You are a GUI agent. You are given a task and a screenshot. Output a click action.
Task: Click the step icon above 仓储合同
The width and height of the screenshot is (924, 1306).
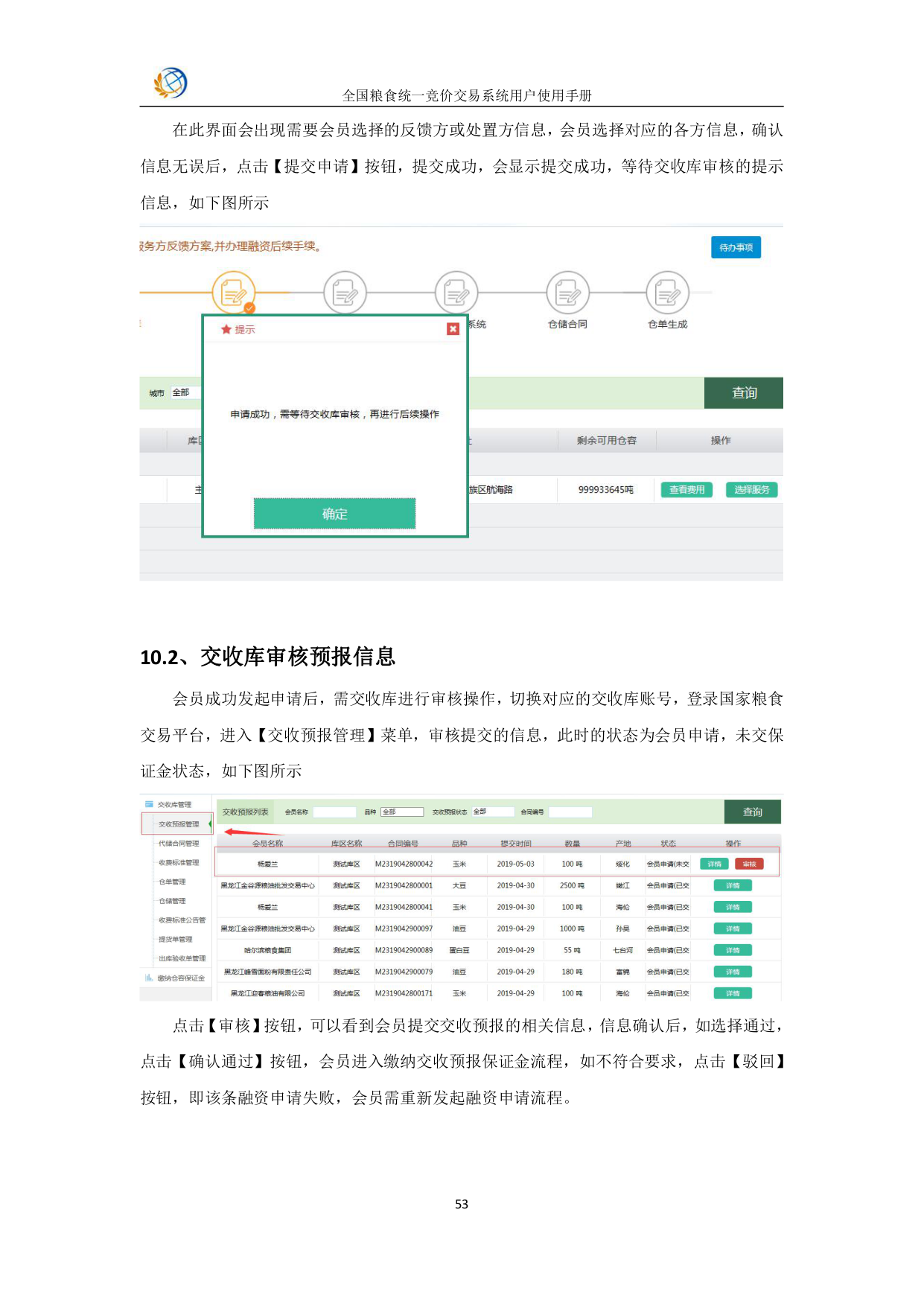567,293
